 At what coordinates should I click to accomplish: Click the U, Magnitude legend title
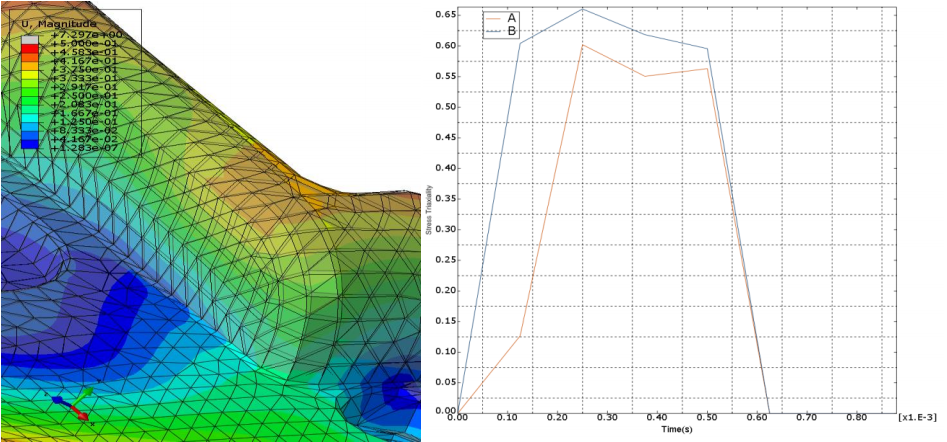click(x=59, y=24)
